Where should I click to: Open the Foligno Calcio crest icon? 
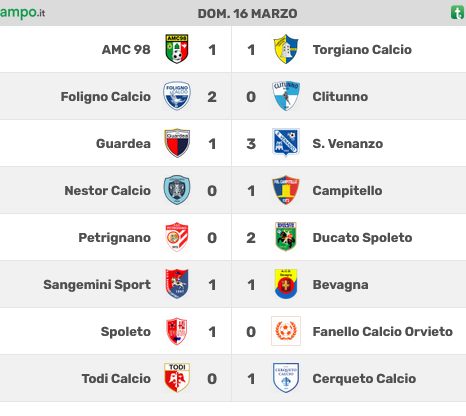click(177, 96)
